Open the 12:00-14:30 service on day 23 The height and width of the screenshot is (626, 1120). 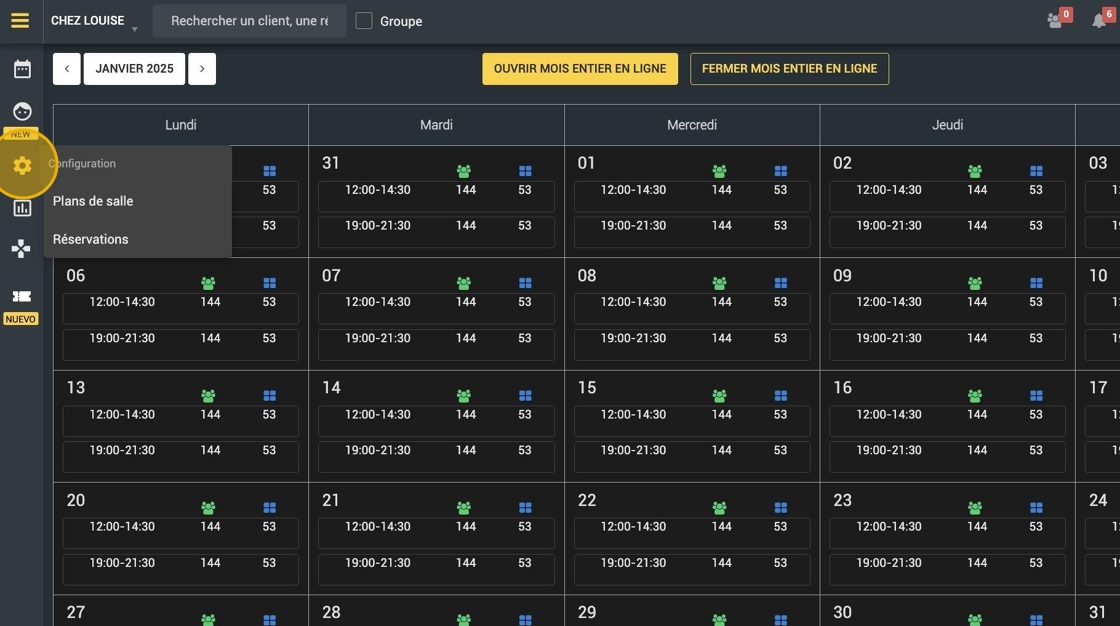[948, 532]
